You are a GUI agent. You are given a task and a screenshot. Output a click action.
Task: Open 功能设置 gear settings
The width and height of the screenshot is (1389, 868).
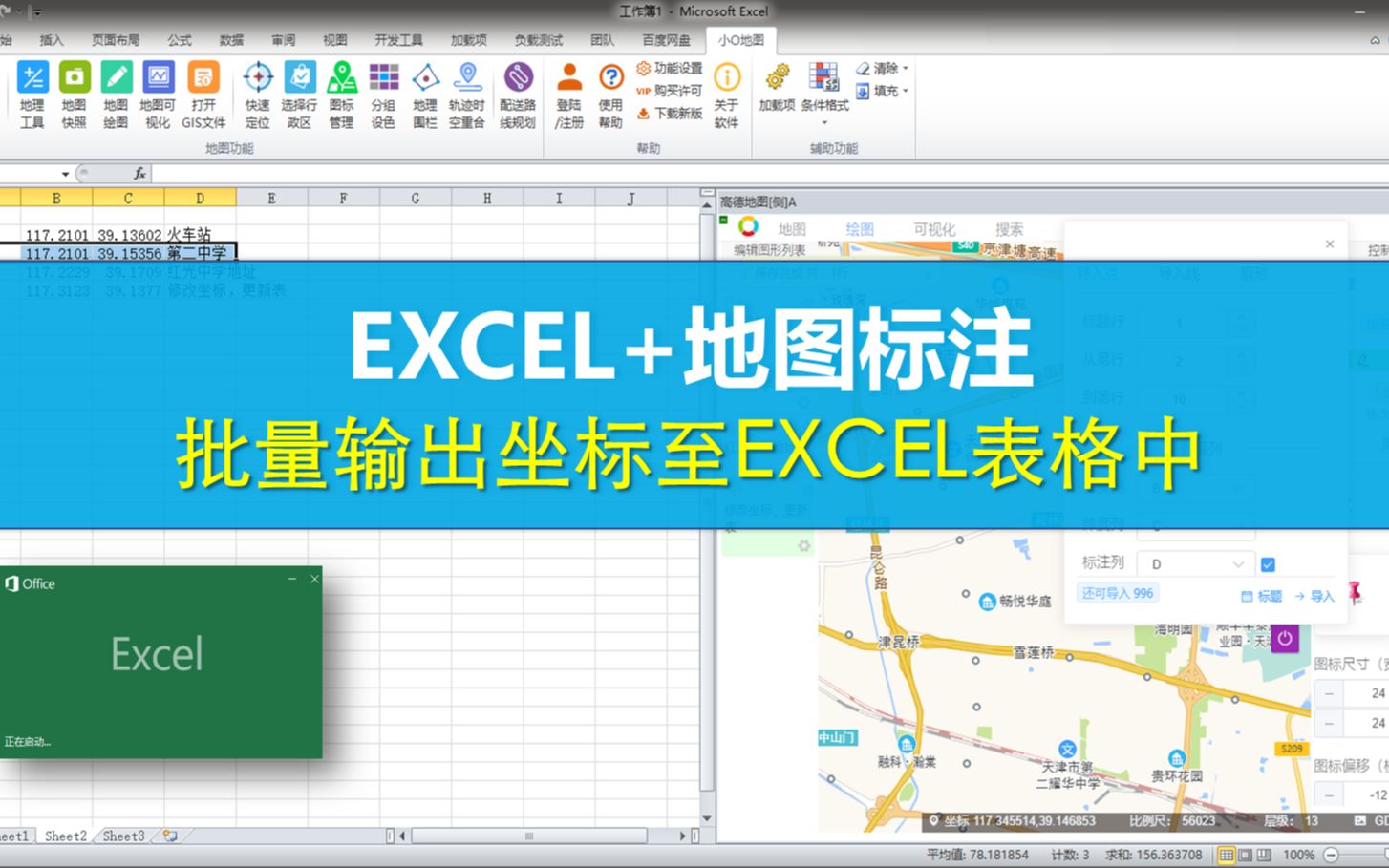pyautogui.click(x=670, y=69)
